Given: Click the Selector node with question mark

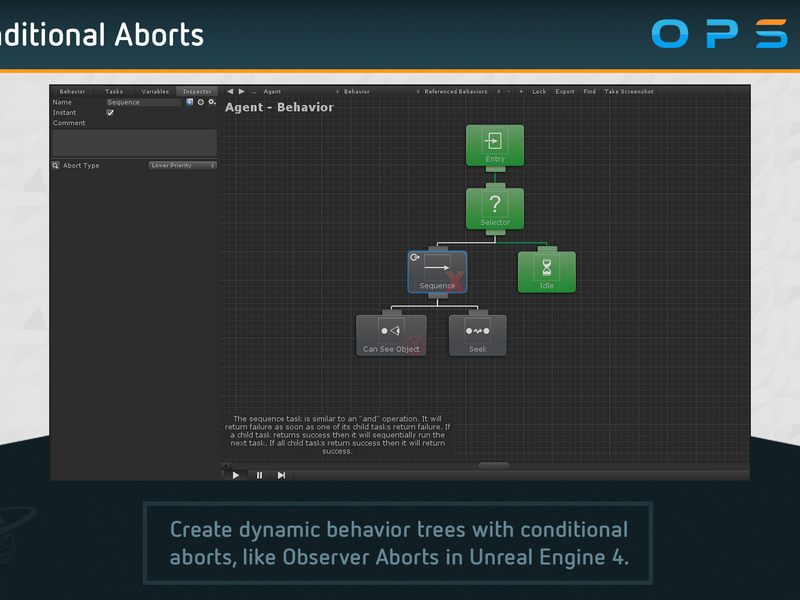Looking at the screenshot, I should 494,209.
